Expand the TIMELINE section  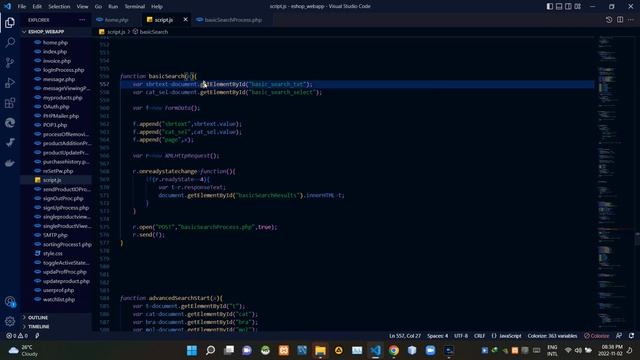(x=56, y=327)
